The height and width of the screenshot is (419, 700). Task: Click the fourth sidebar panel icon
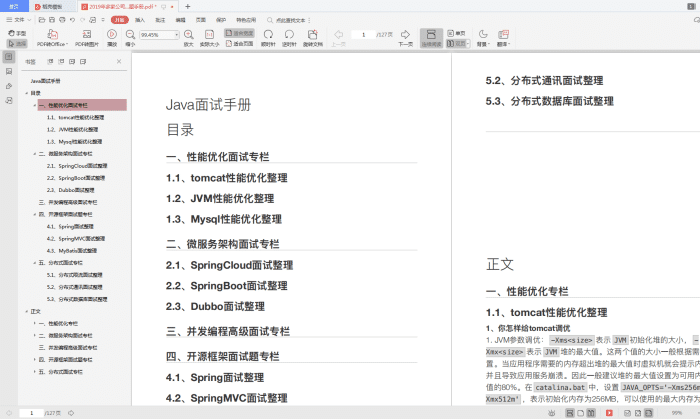click(x=9, y=101)
